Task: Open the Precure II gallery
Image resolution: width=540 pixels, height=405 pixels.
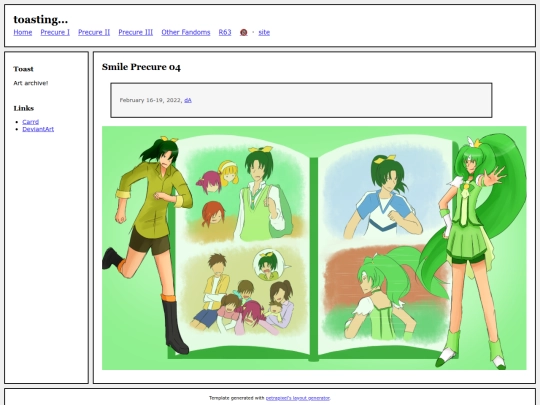Action: [94, 32]
